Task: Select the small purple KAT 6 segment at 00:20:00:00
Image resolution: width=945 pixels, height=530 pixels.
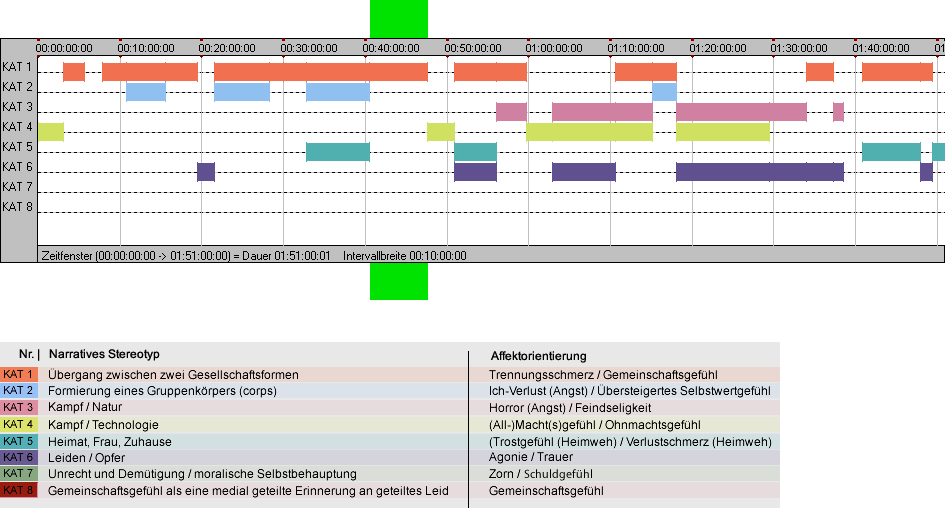Action: [x=206, y=172]
